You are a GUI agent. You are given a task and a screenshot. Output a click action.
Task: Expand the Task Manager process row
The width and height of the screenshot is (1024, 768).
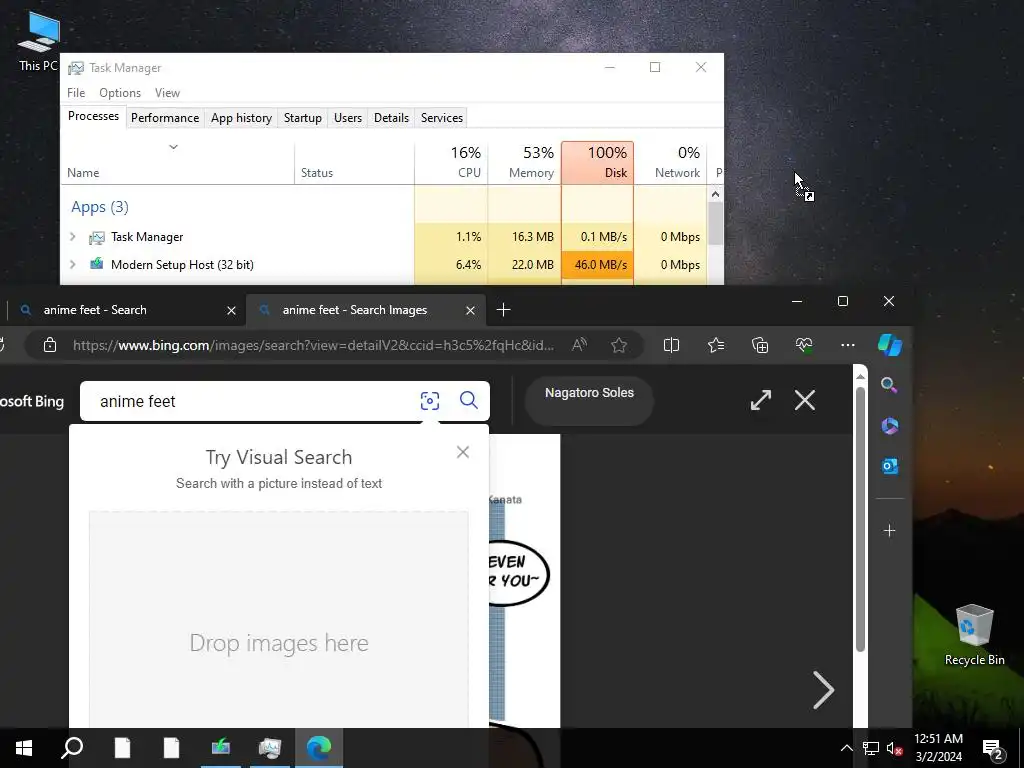point(73,236)
